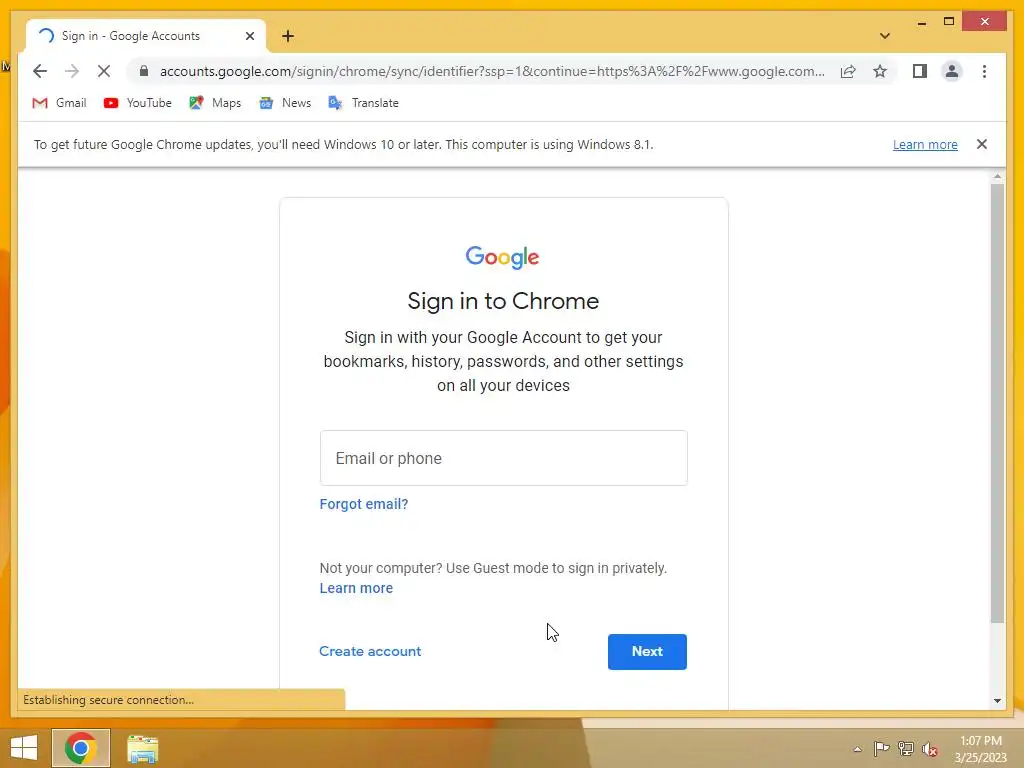This screenshot has height=768, width=1024.
Task: Open a new tab with plus button
Action: (288, 36)
